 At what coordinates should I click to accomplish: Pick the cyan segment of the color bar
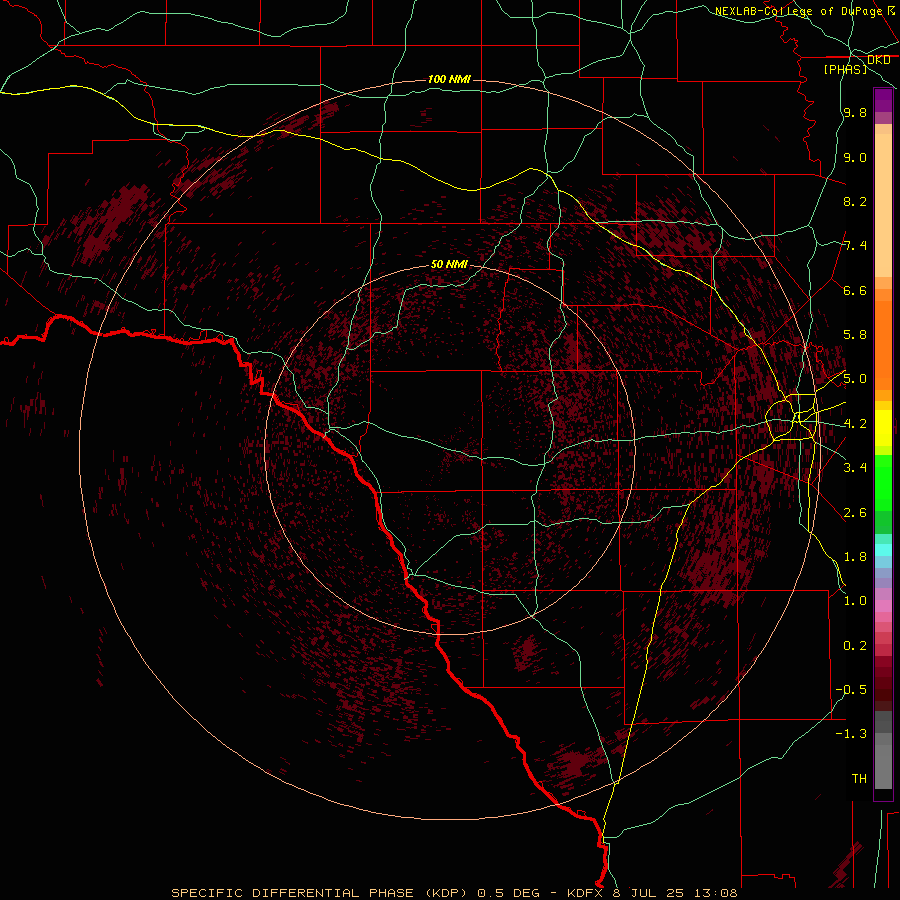click(883, 549)
